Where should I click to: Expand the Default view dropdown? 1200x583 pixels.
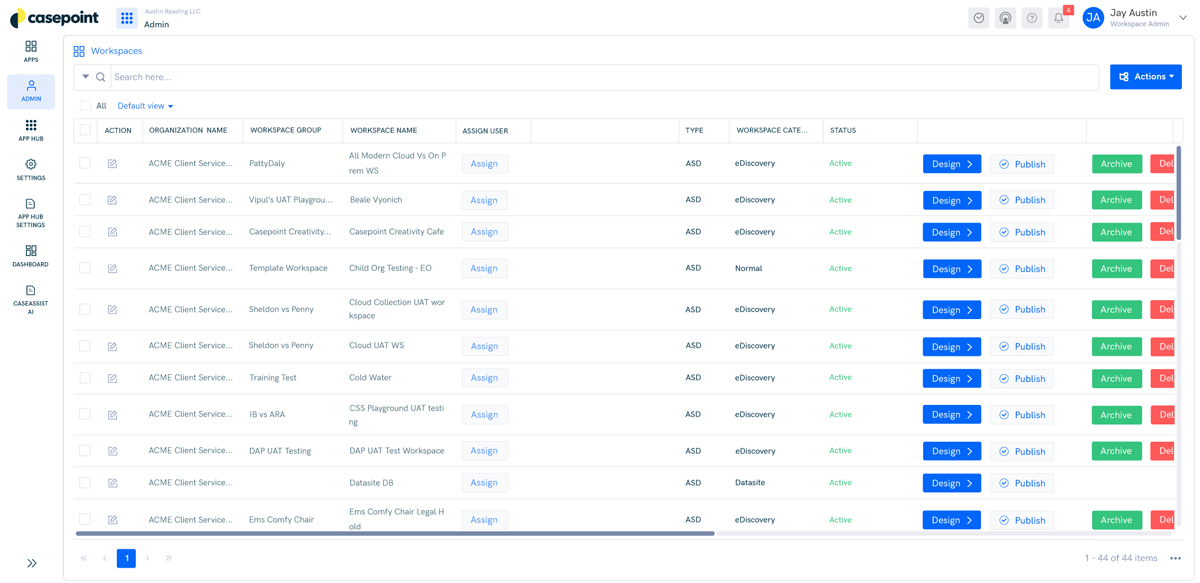click(145, 105)
